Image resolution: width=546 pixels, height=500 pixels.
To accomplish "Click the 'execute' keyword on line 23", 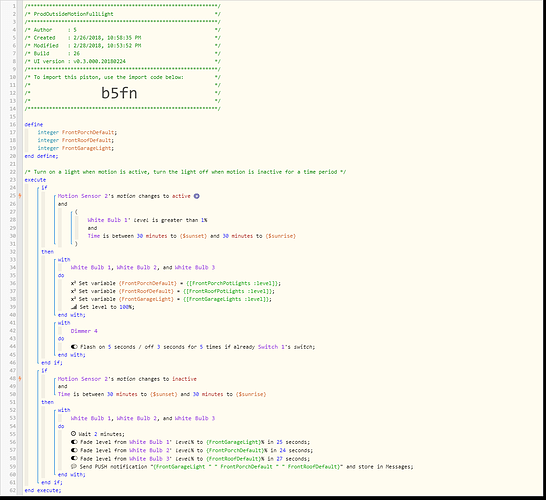I will click(35, 180).
